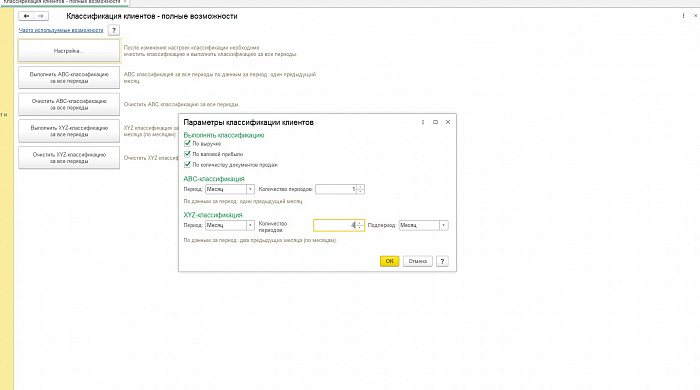Open help in the dialog footer
The height and width of the screenshot is (390, 700).
click(x=442, y=261)
